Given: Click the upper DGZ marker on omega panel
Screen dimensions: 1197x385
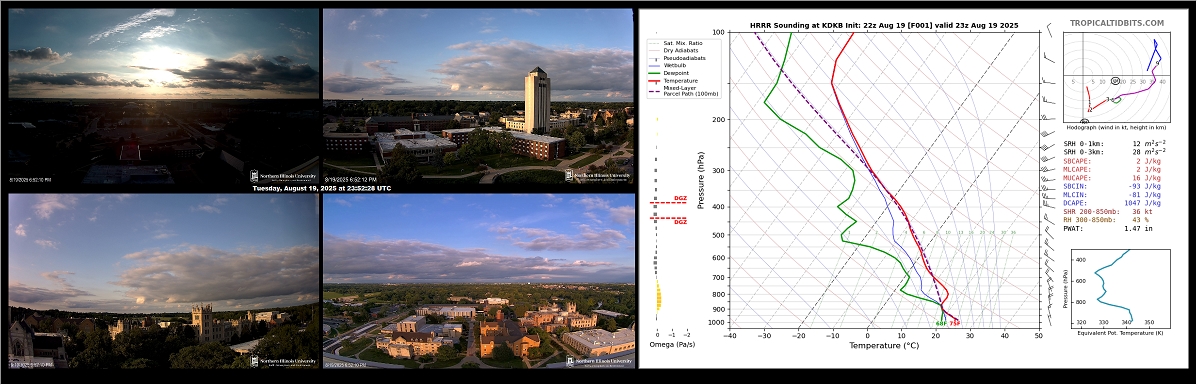Looking at the screenshot, I should [668, 200].
